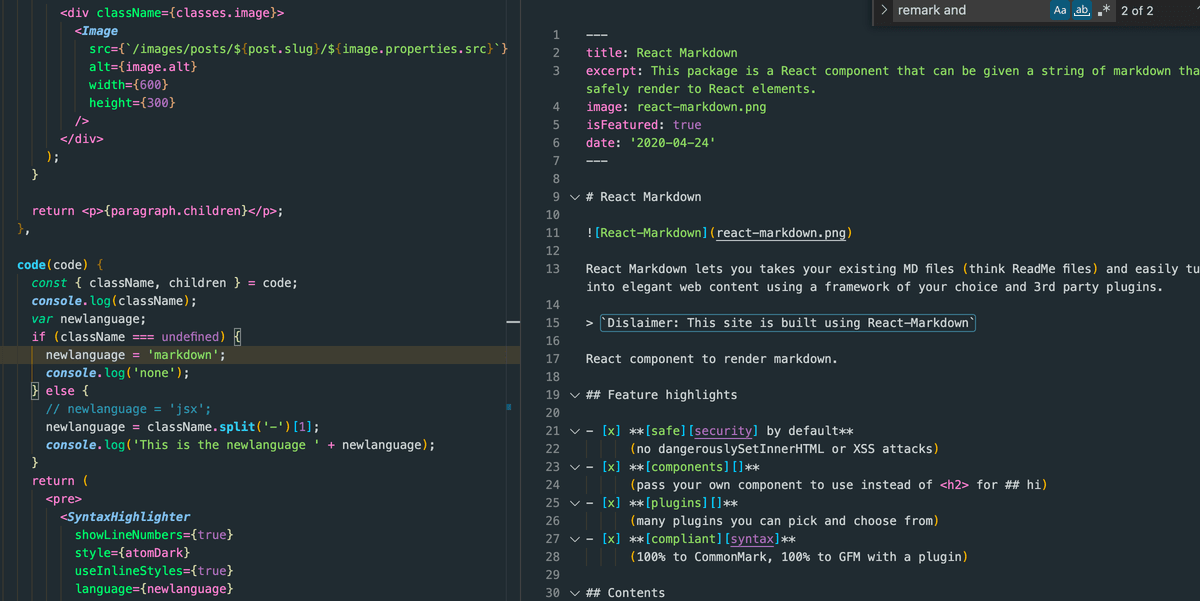Collapse the '## Feature highlights' section
The image size is (1200, 601).
[574, 395]
